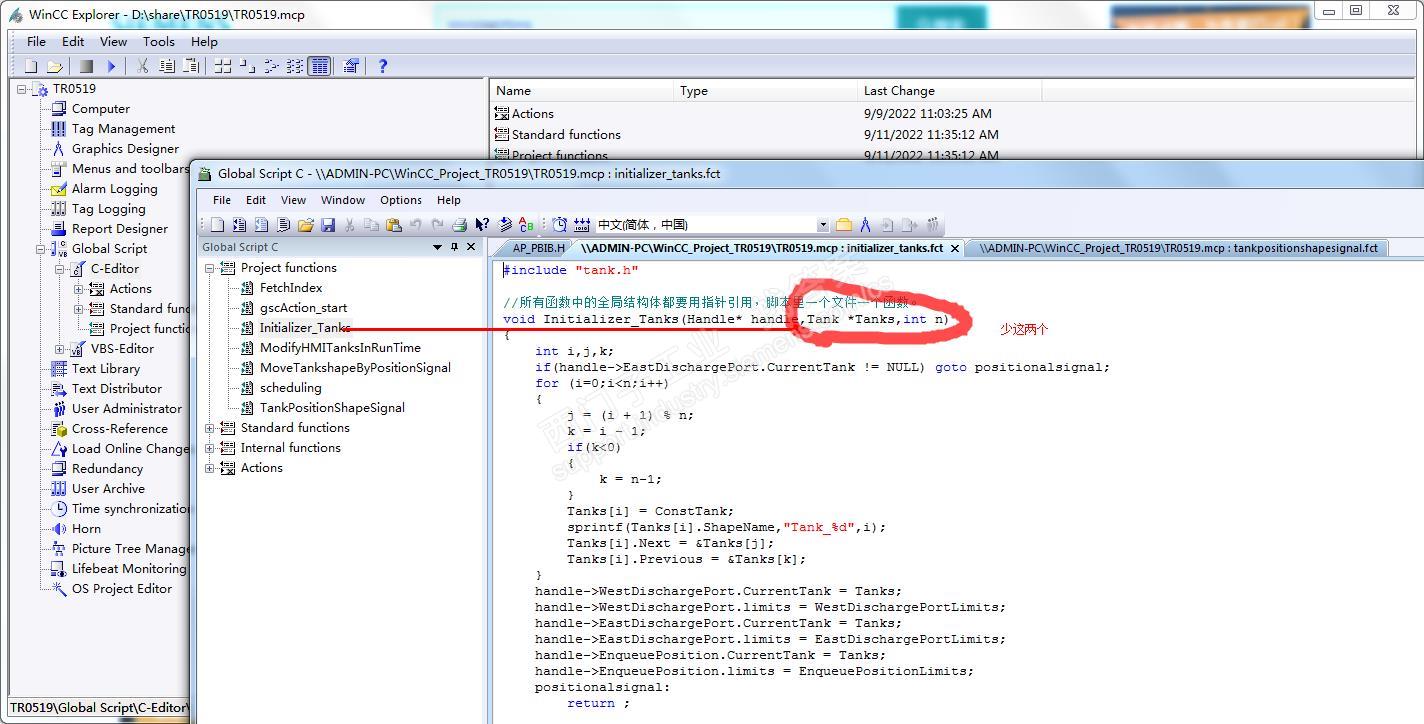Viewport: 1424px width, 724px height.
Task: Open File menu in WinCC Explorer
Action: coord(36,42)
